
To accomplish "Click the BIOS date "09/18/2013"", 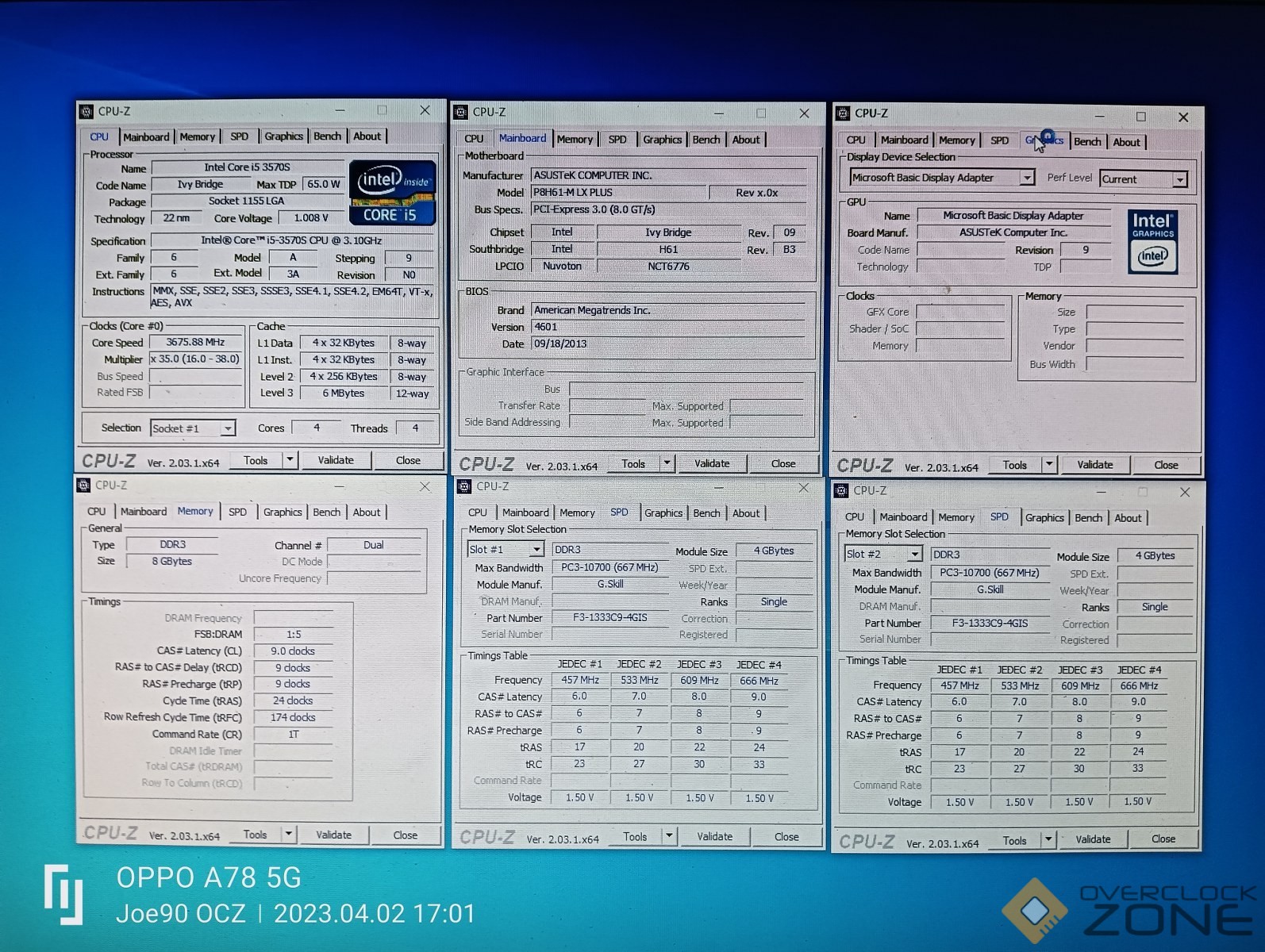I will (668, 344).
